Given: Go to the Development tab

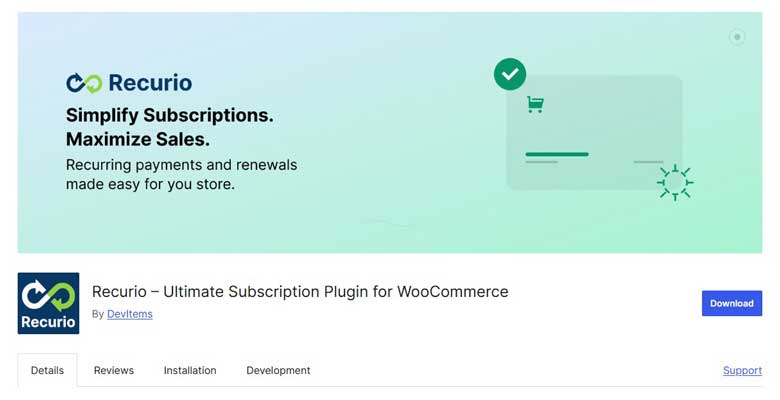Looking at the screenshot, I should tap(278, 370).
